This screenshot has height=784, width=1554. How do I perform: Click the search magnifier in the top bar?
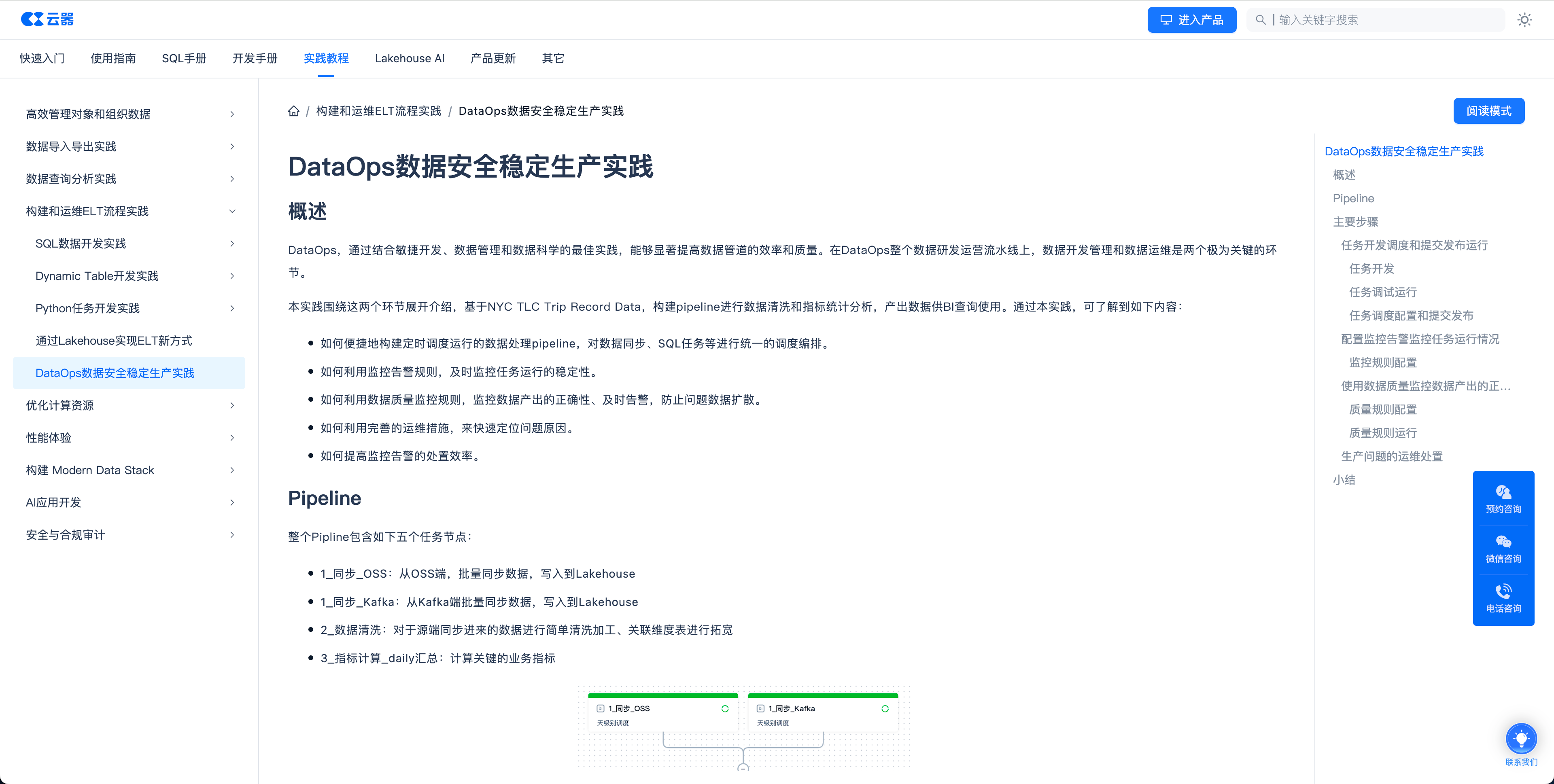[x=1261, y=19]
